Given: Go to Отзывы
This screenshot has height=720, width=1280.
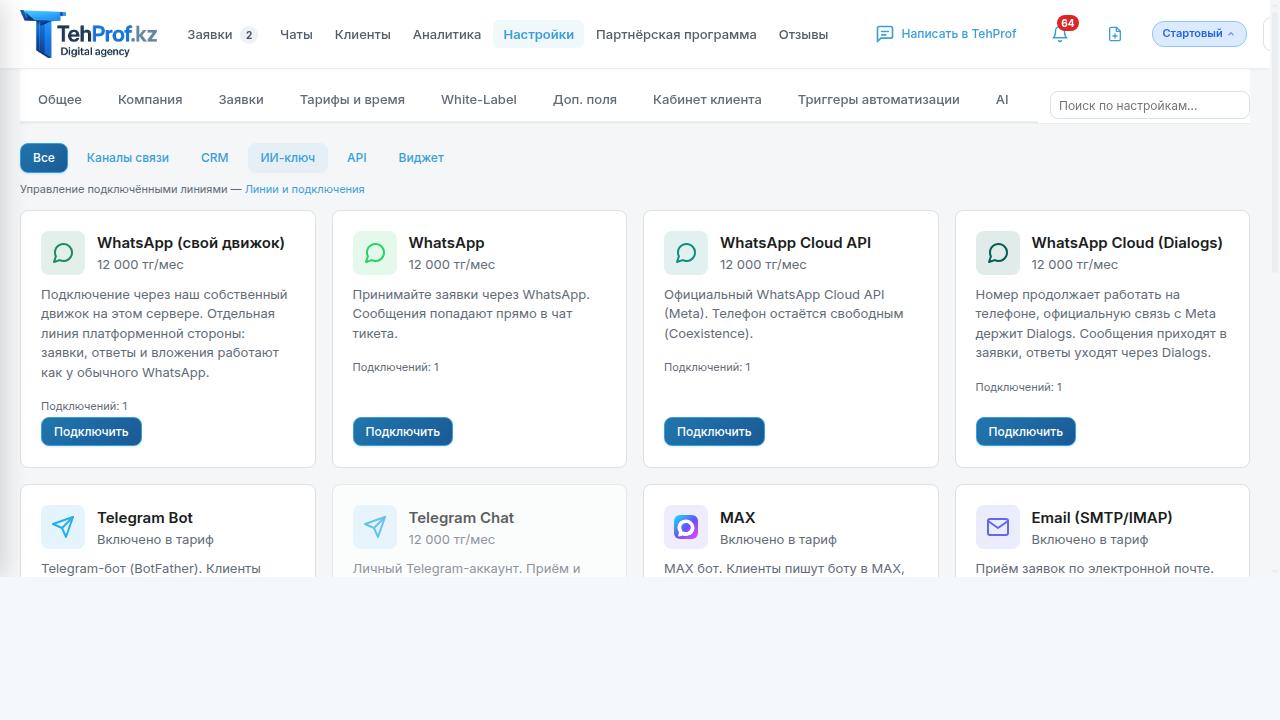Looking at the screenshot, I should tap(804, 34).
